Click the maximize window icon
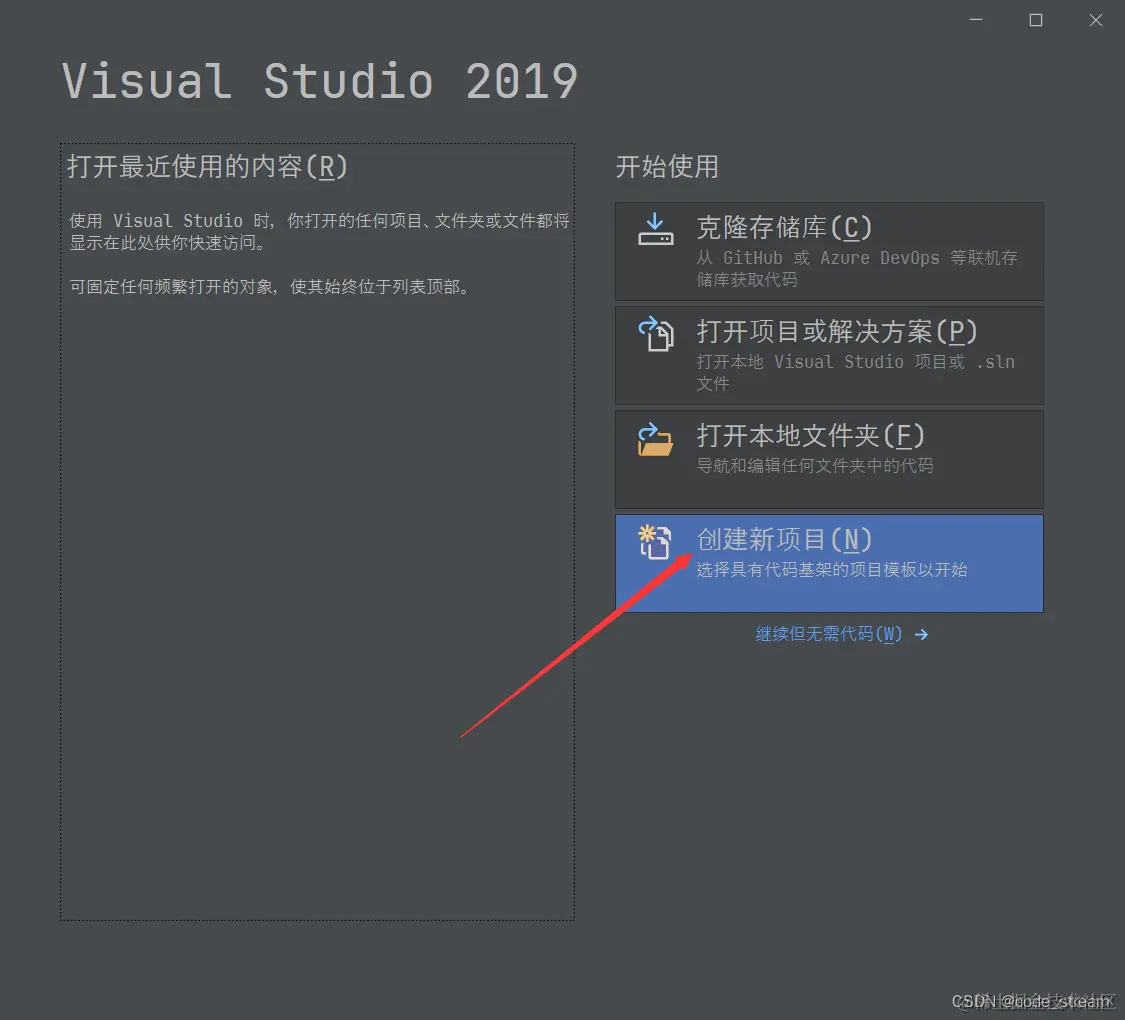 pyautogui.click(x=1035, y=19)
